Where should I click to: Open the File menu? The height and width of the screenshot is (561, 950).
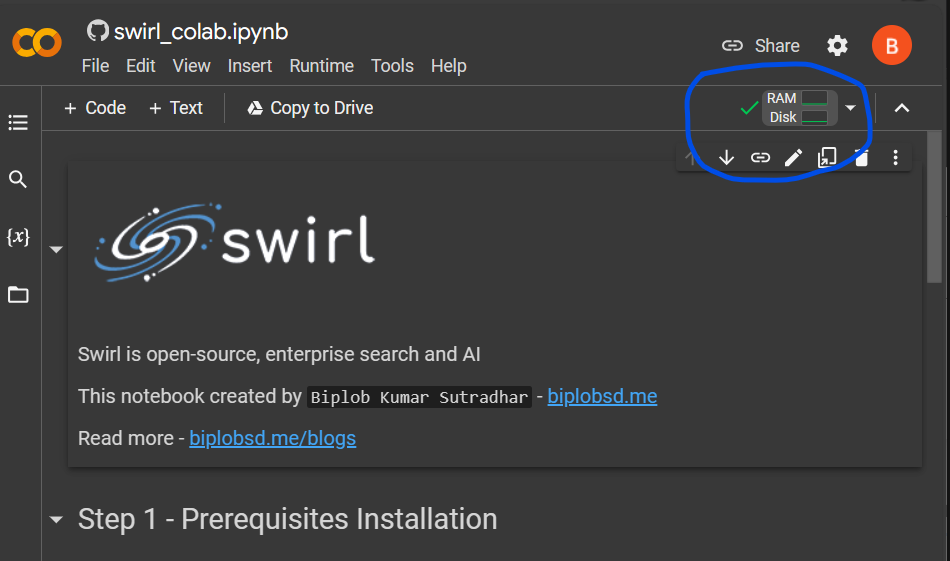pos(95,65)
